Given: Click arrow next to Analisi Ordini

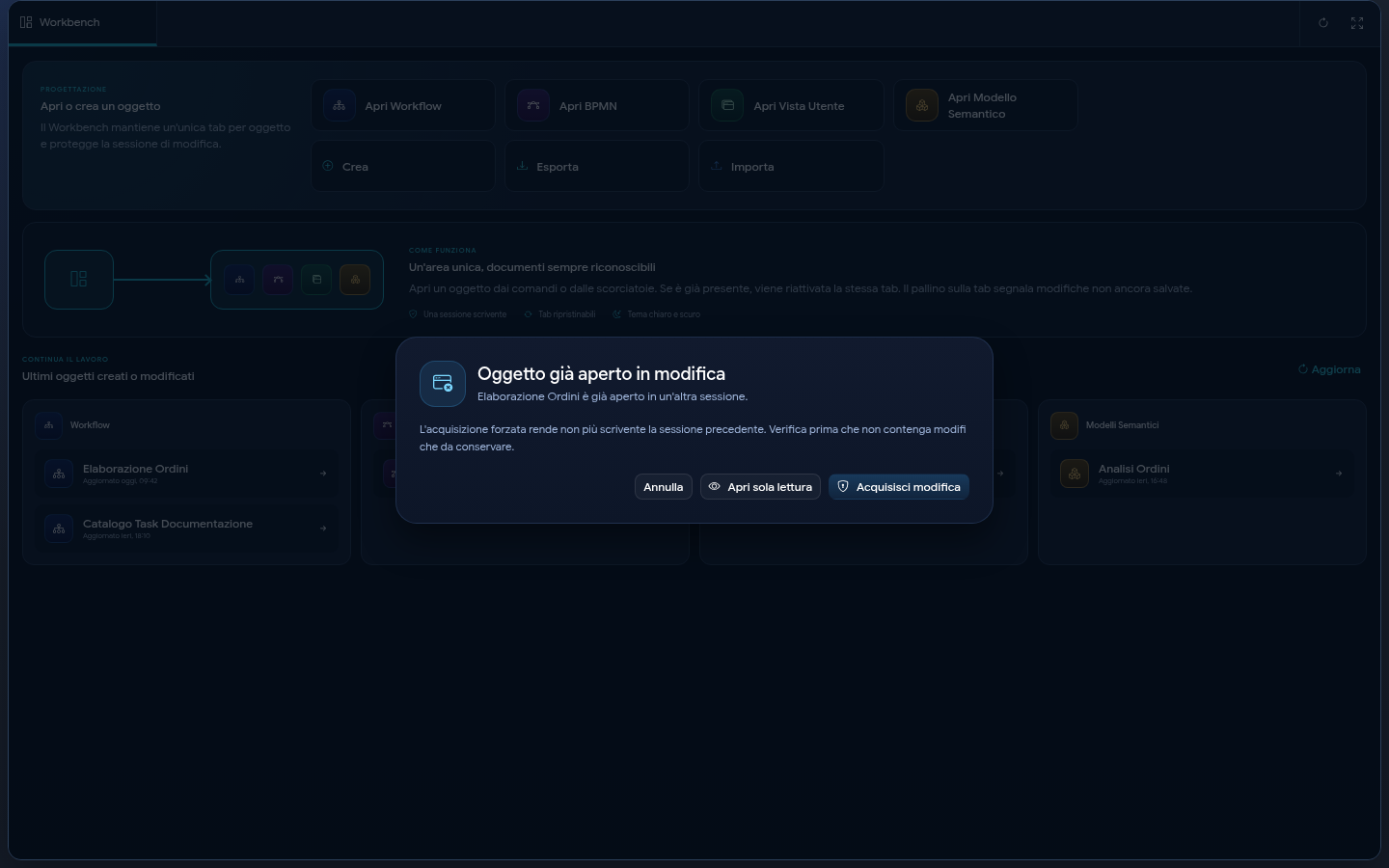Looking at the screenshot, I should tap(1339, 474).
